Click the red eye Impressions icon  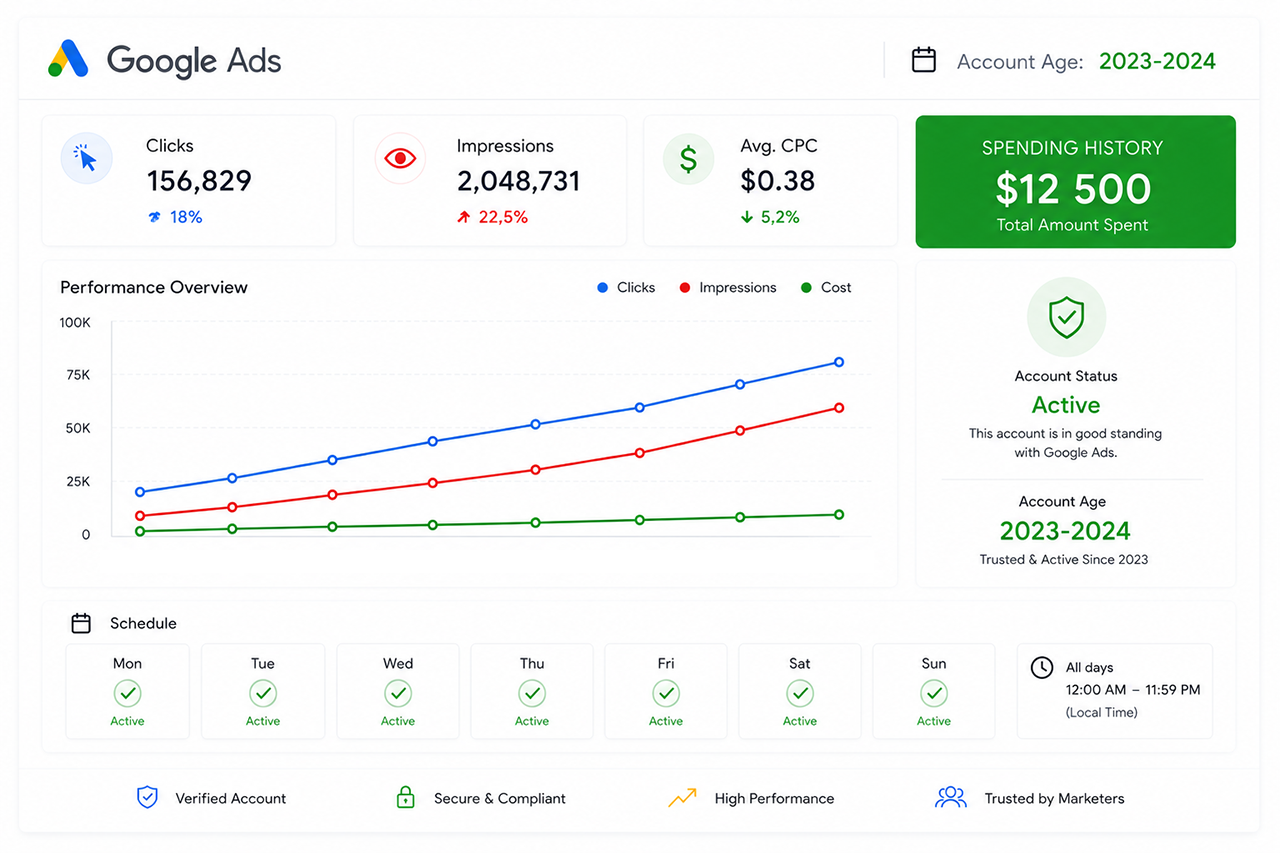[x=400, y=159]
